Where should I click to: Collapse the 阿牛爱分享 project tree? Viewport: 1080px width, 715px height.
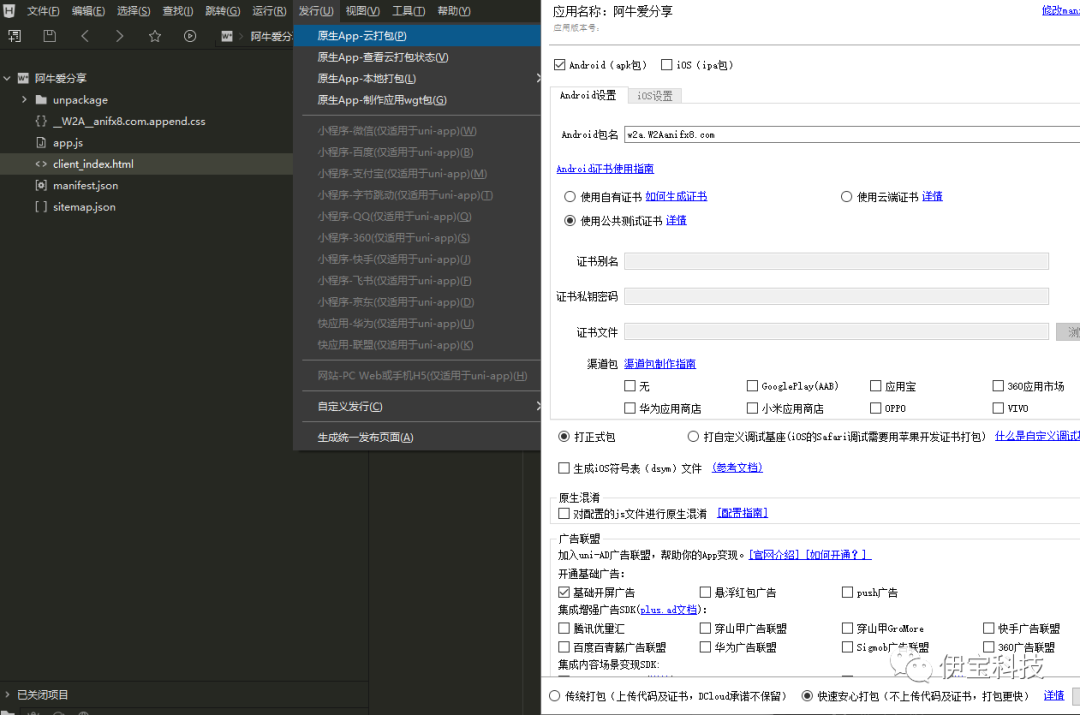click(x=7, y=78)
